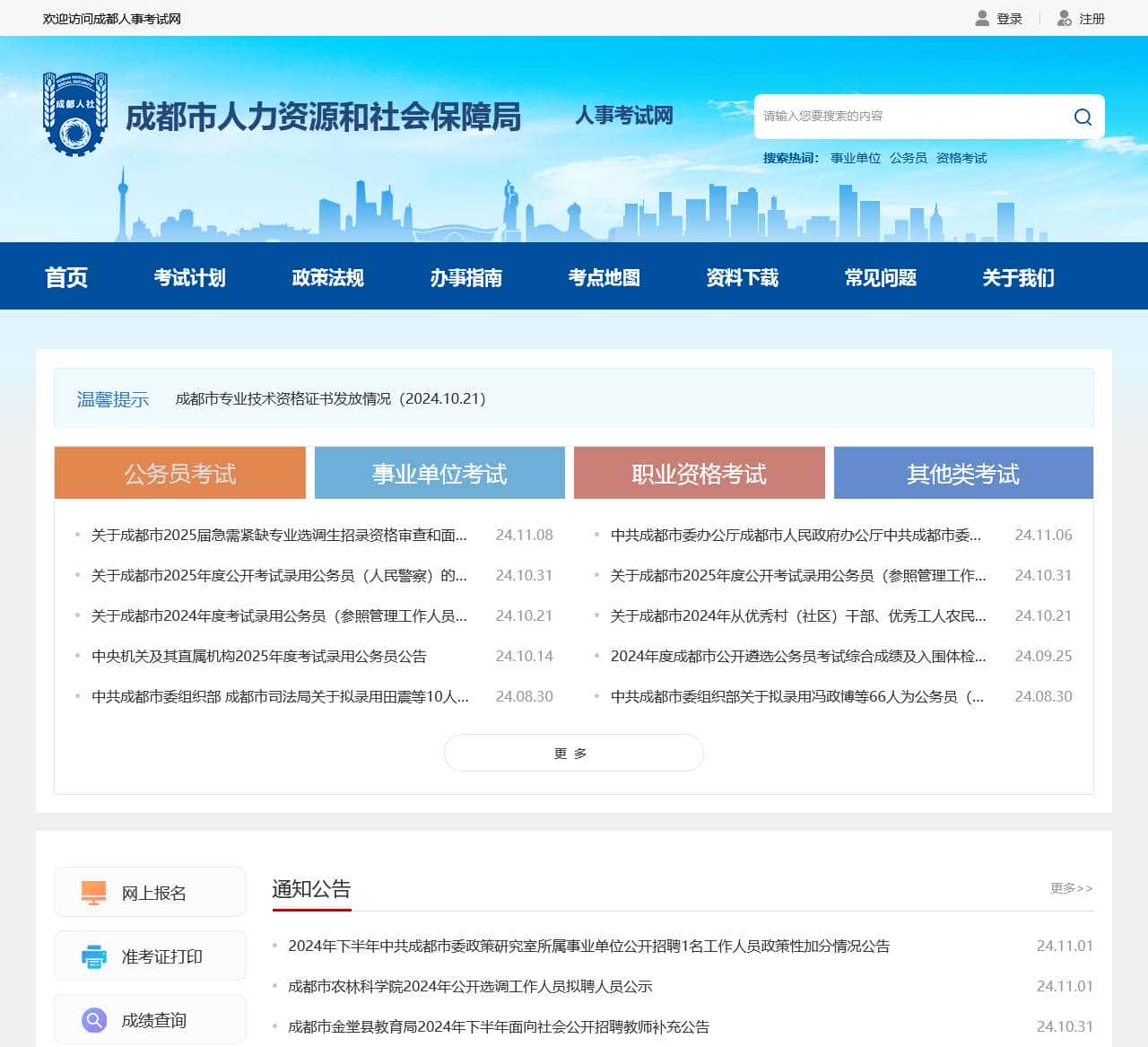Open the 中央机关及其直属机构2025年度 announcement
This screenshot has width=1148, height=1047.
258,656
